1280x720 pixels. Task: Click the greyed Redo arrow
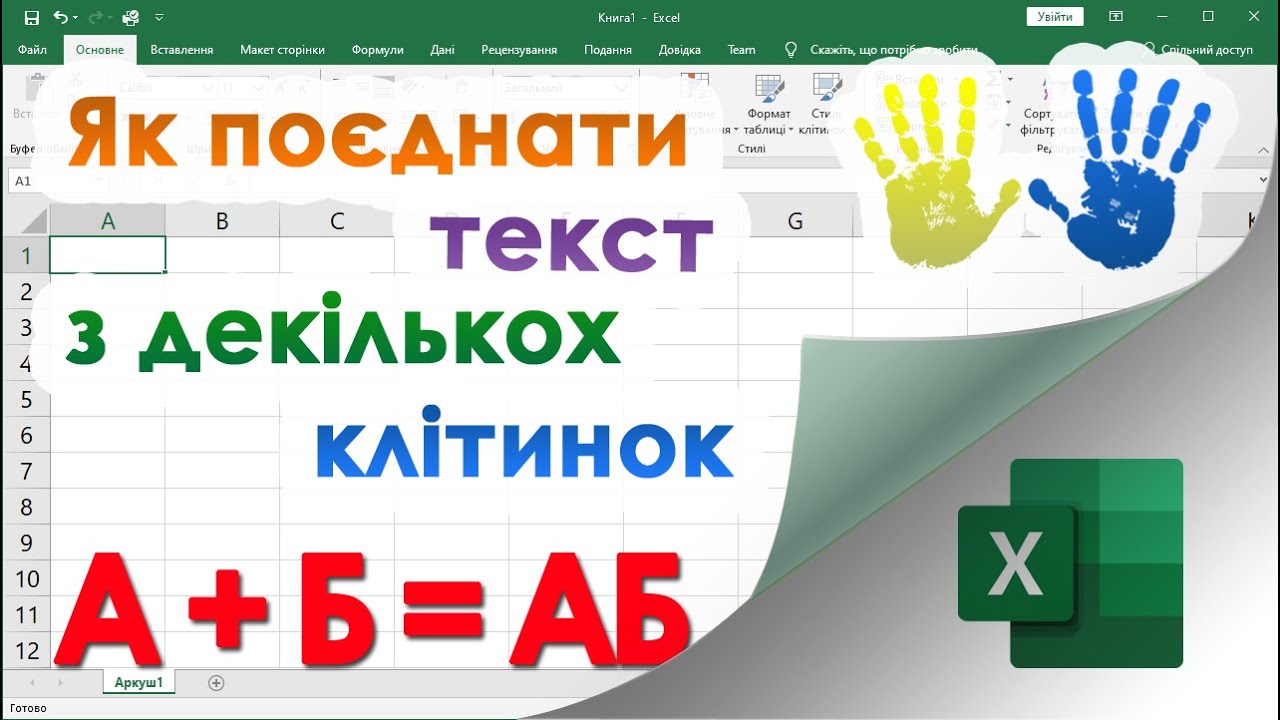[x=96, y=17]
